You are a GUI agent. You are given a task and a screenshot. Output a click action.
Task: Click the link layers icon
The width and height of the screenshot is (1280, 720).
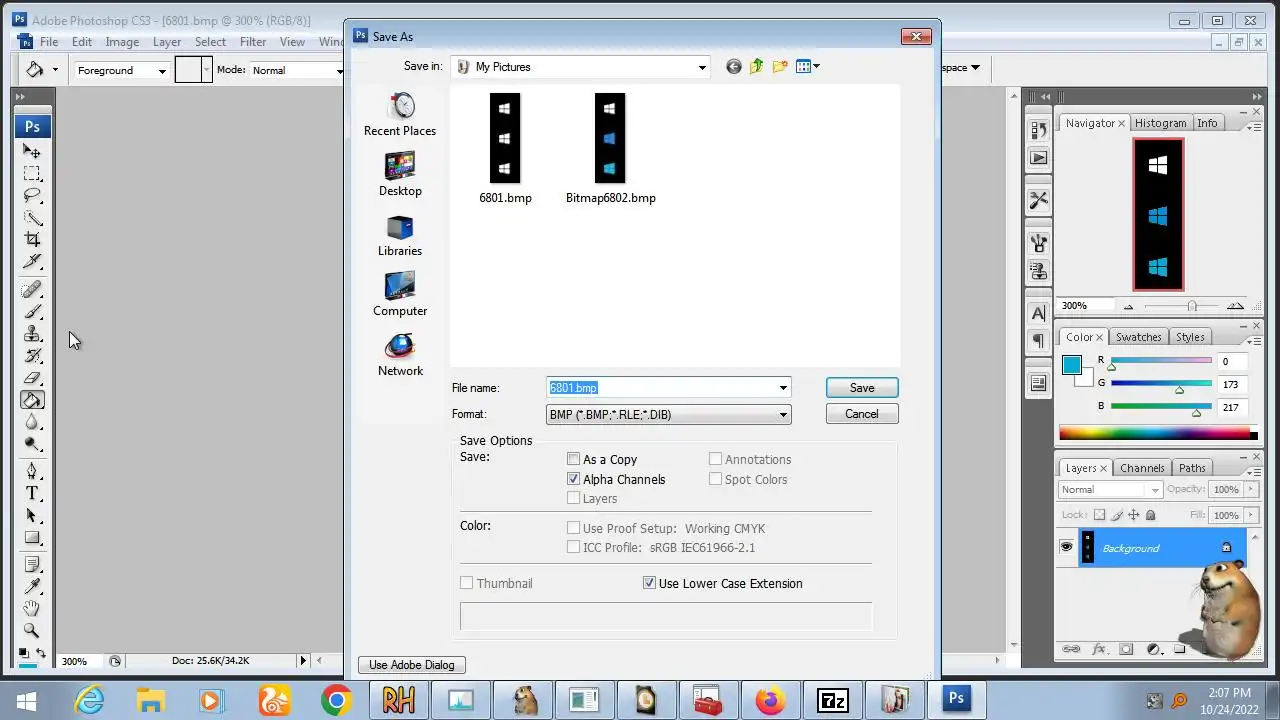(x=1071, y=650)
